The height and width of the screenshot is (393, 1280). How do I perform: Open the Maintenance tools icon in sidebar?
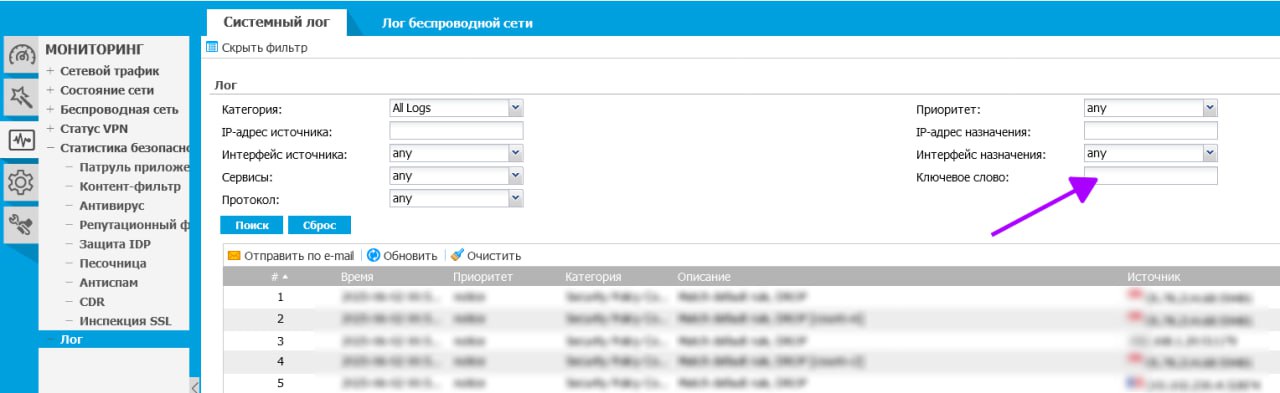[x=20, y=224]
